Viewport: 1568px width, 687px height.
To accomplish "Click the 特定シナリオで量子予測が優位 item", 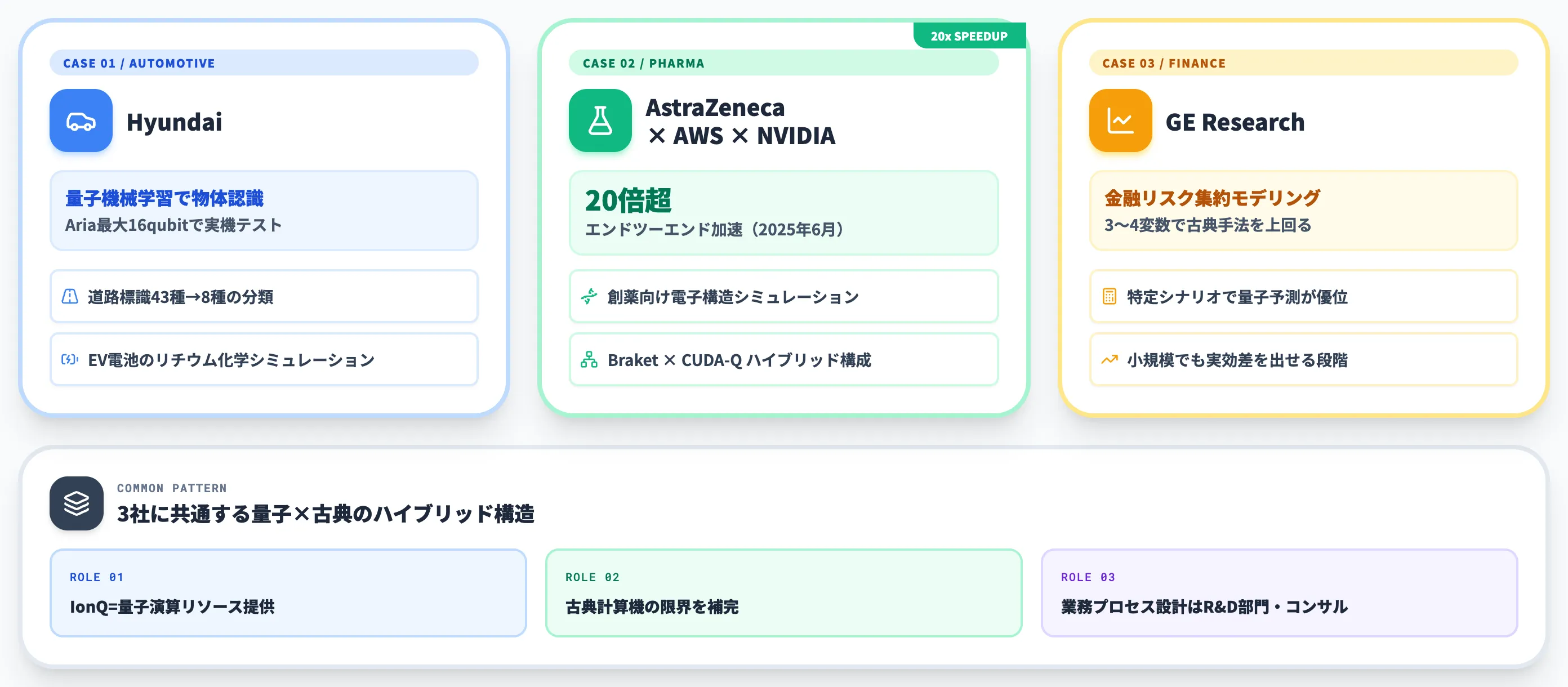I will (x=1303, y=296).
